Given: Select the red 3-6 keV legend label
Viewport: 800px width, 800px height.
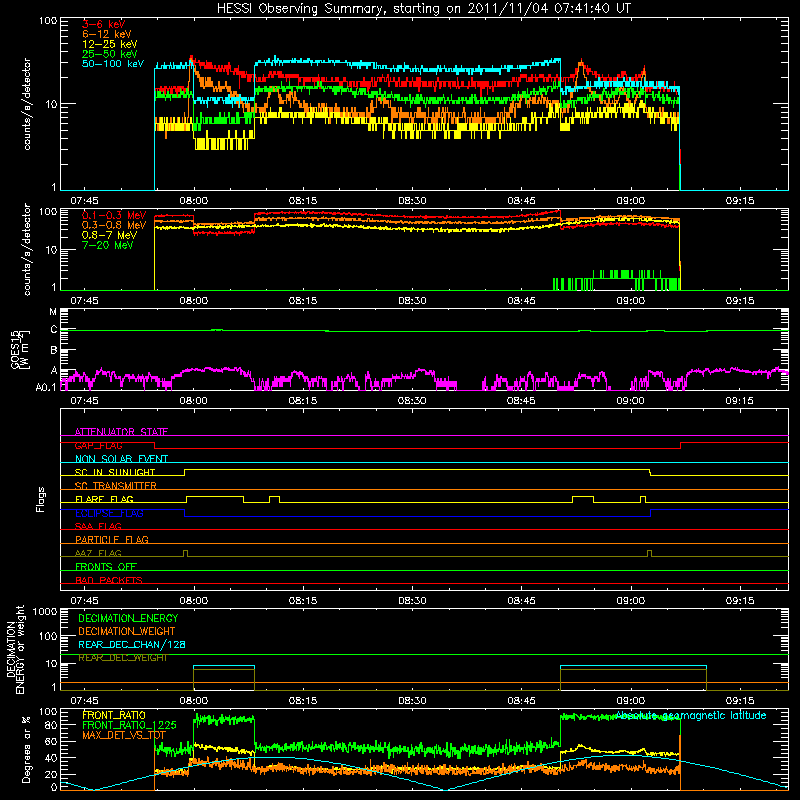Looking at the screenshot, I should (104, 24).
